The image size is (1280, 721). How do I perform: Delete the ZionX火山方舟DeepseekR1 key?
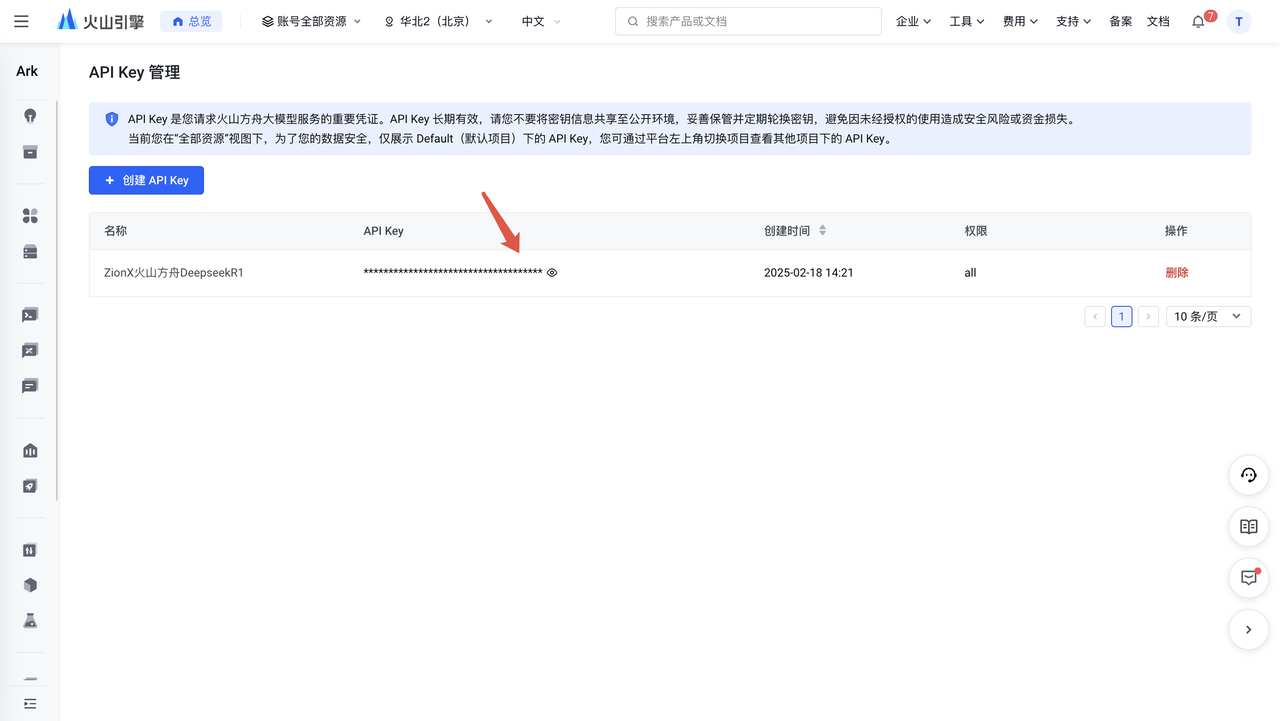coord(1177,273)
